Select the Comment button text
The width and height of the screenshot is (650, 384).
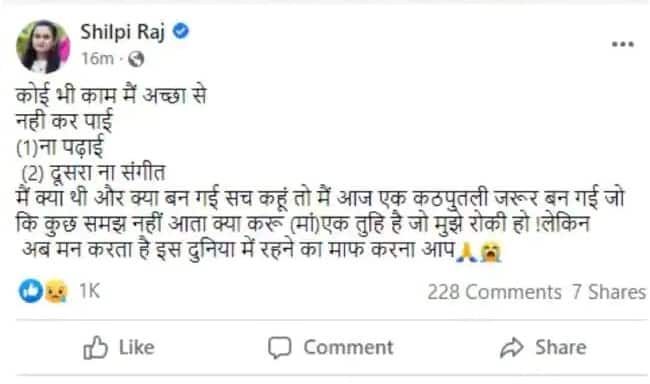pyautogui.click(x=348, y=348)
